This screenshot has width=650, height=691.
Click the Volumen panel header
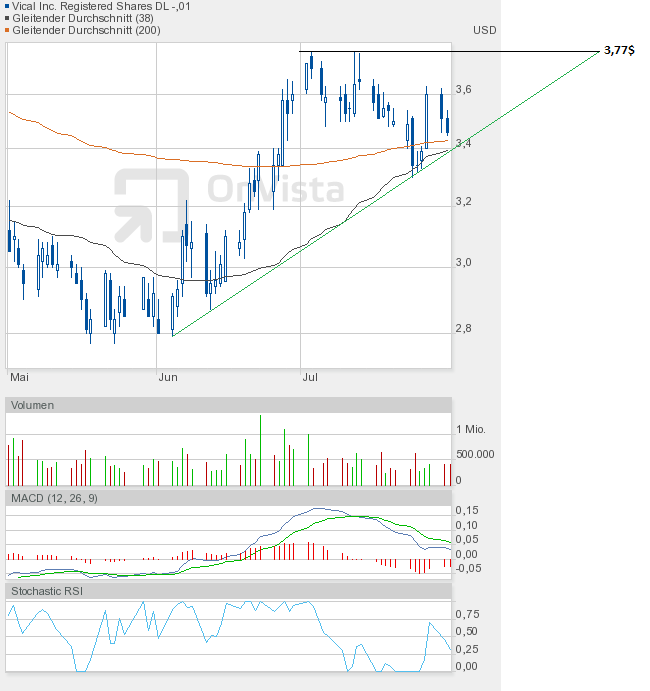(x=228, y=405)
